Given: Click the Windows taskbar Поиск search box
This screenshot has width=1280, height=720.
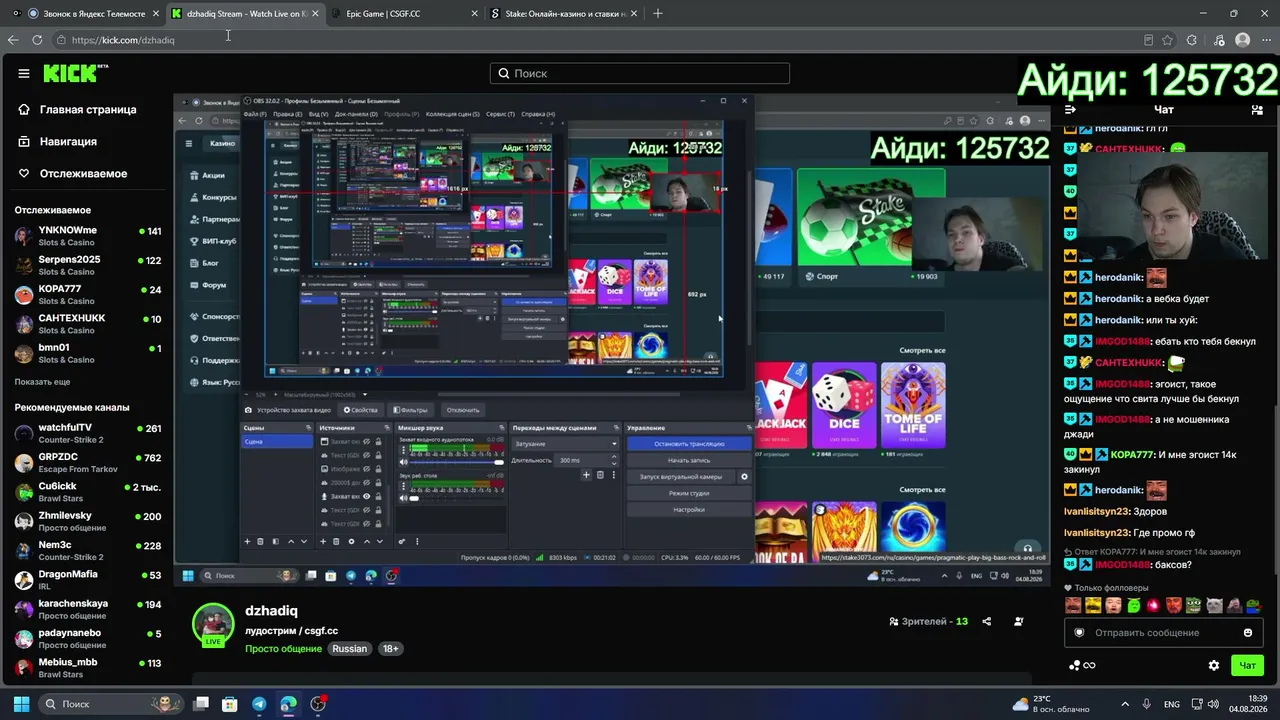Looking at the screenshot, I should 110,704.
